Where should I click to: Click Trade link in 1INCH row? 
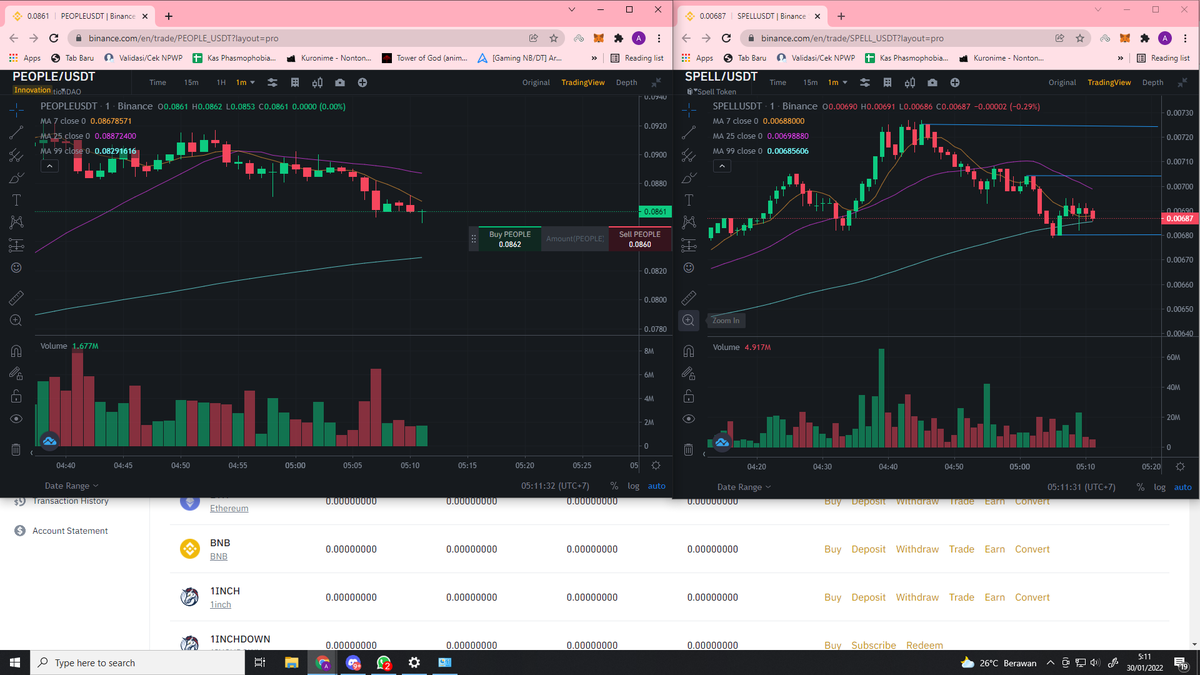pyautogui.click(x=961, y=597)
